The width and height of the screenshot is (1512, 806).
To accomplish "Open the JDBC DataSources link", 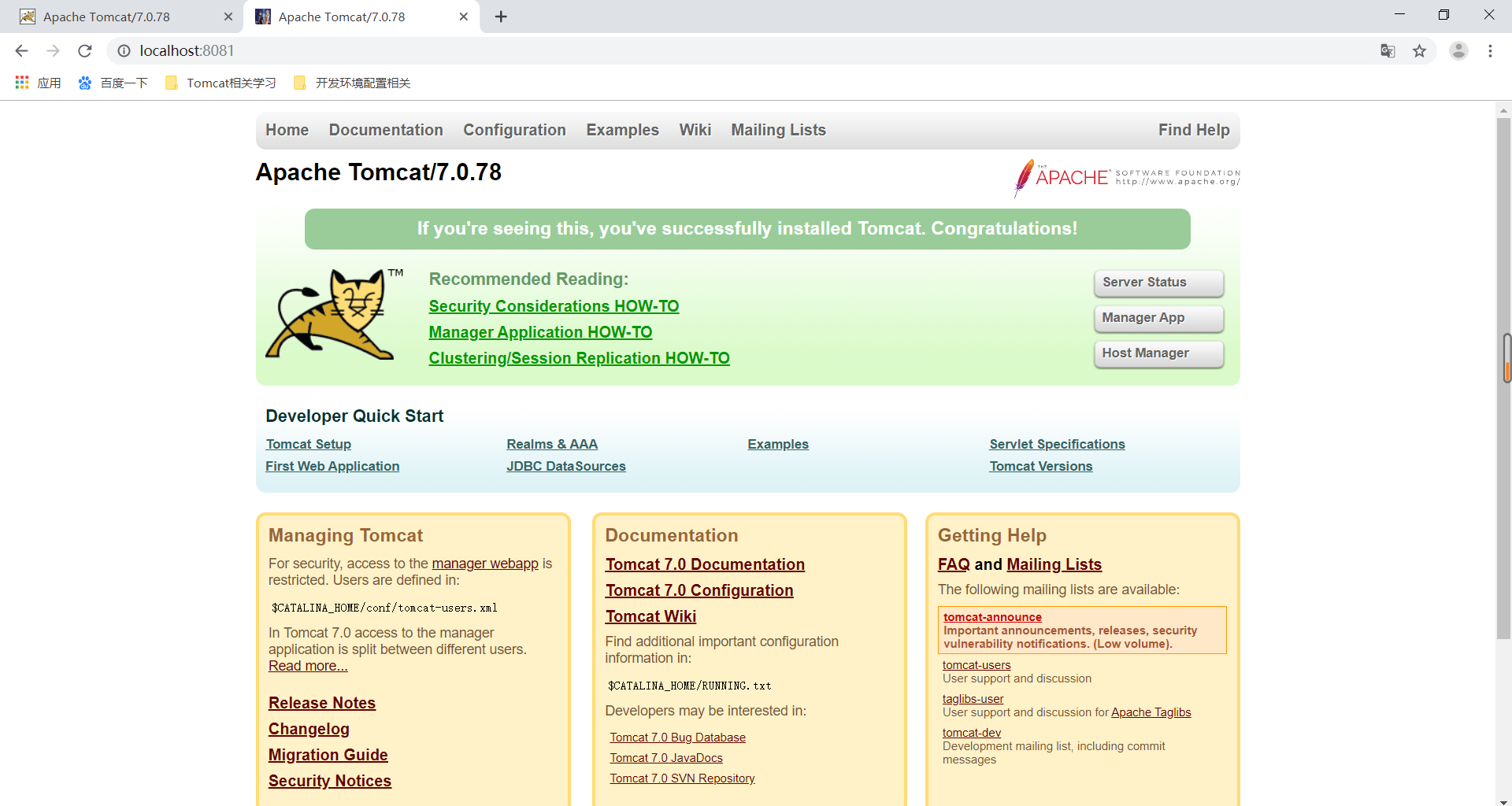I will click(x=566, y=466).
